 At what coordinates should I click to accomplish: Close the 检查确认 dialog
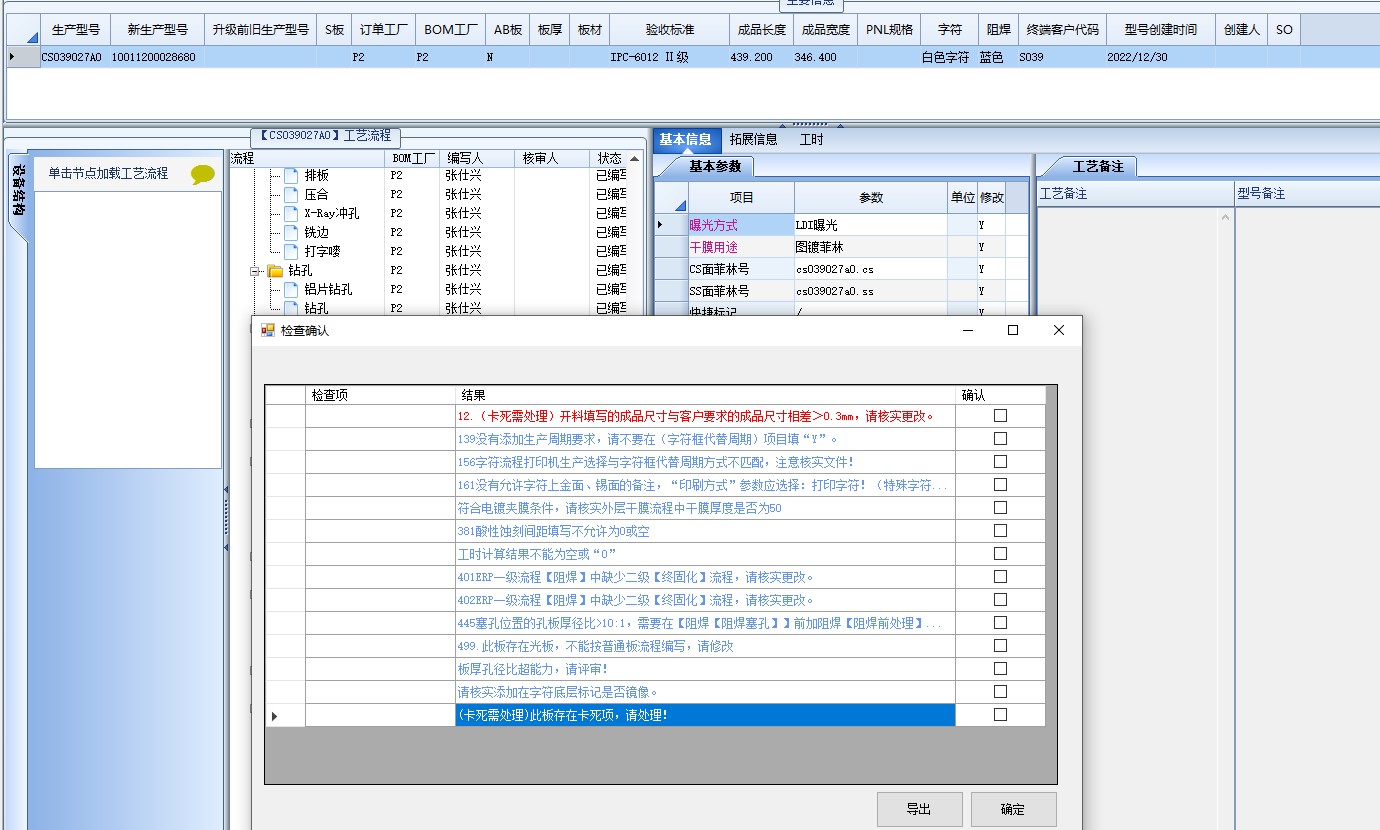[x=1059, y=330]
